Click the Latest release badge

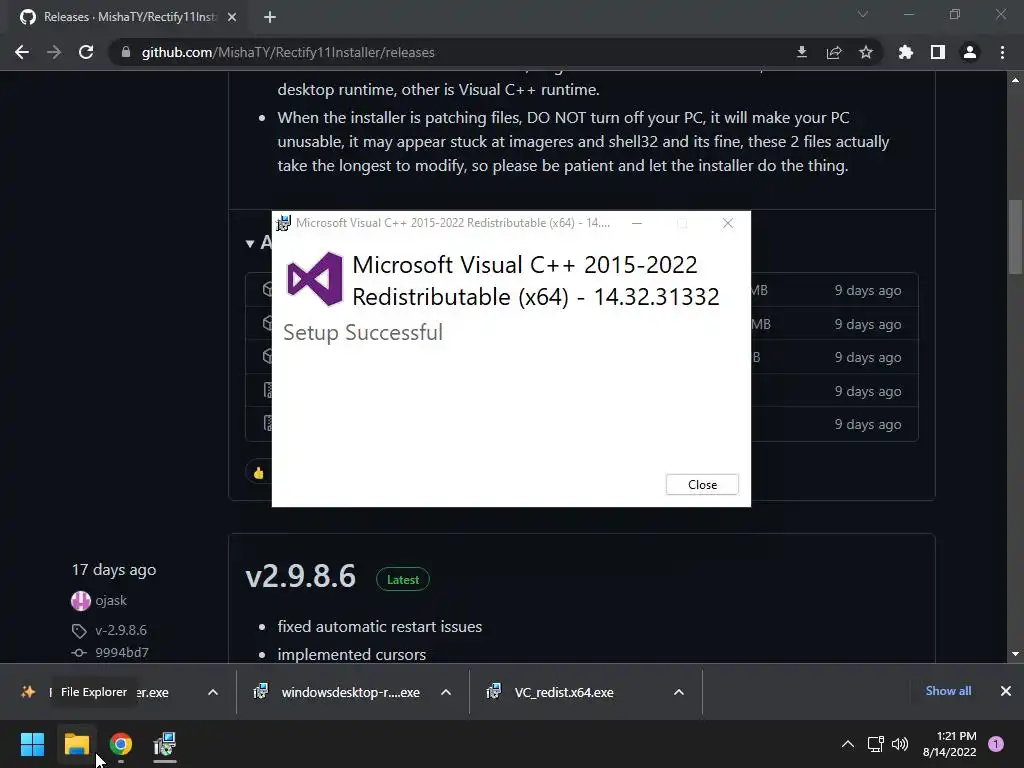click(x=403, y=579)
